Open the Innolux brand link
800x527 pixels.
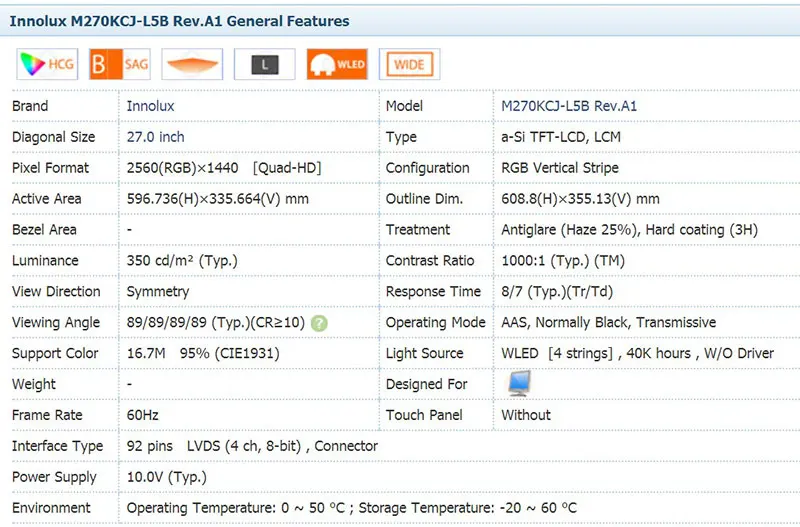(x=151, y=106)
